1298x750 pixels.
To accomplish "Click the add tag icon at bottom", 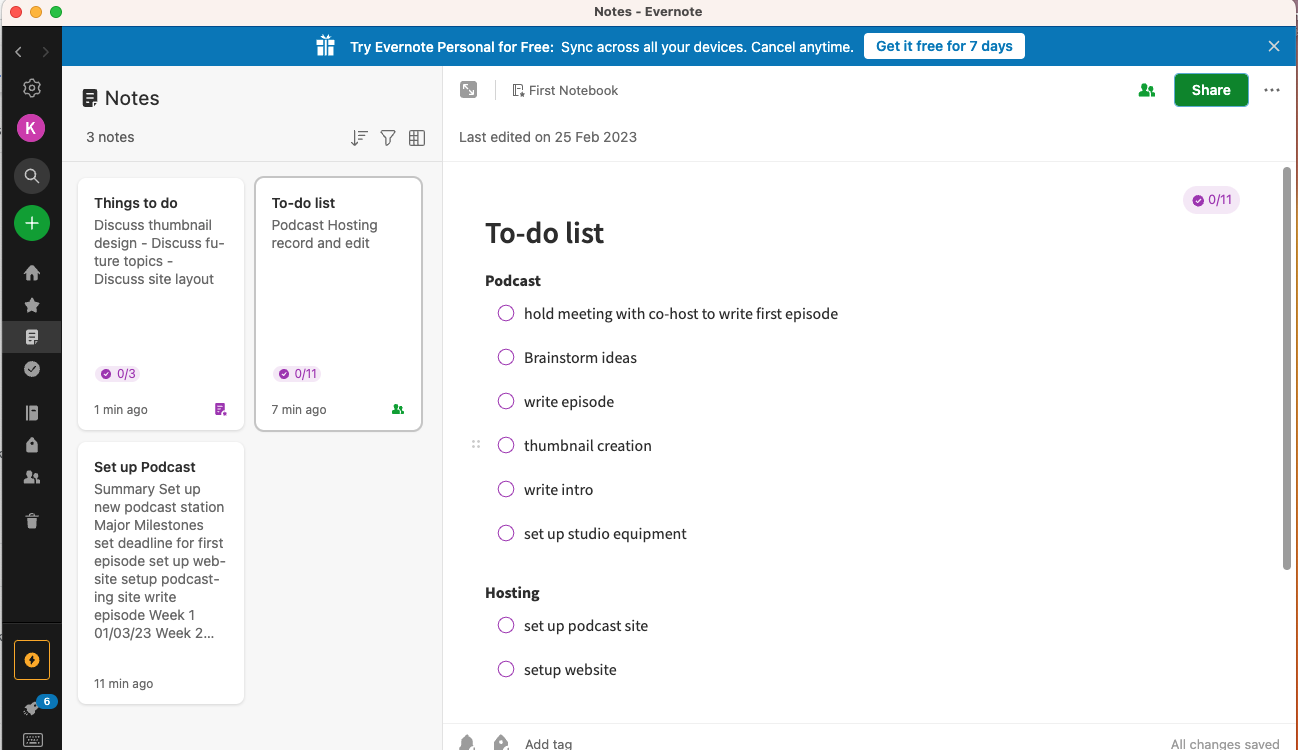I will click(501, 743).
